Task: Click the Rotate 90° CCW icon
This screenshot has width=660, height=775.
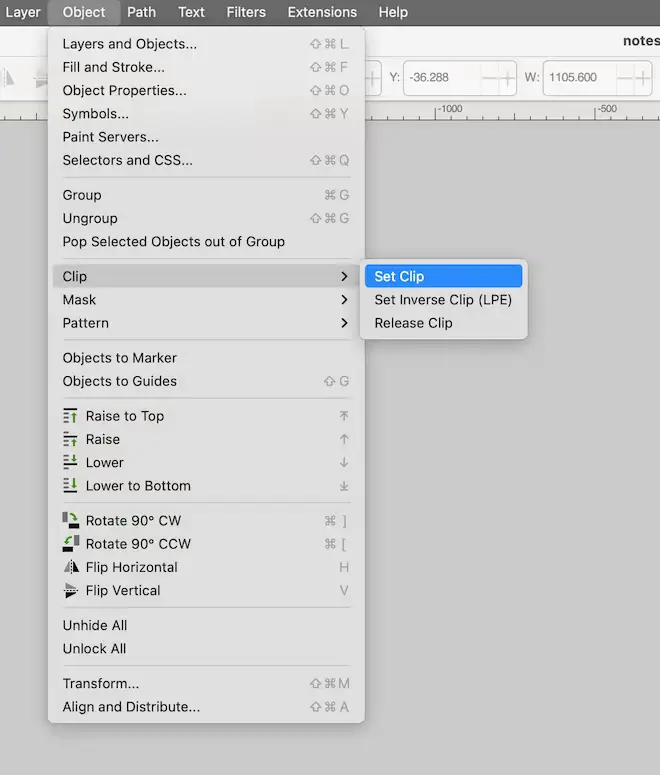Action: (71, 543)
